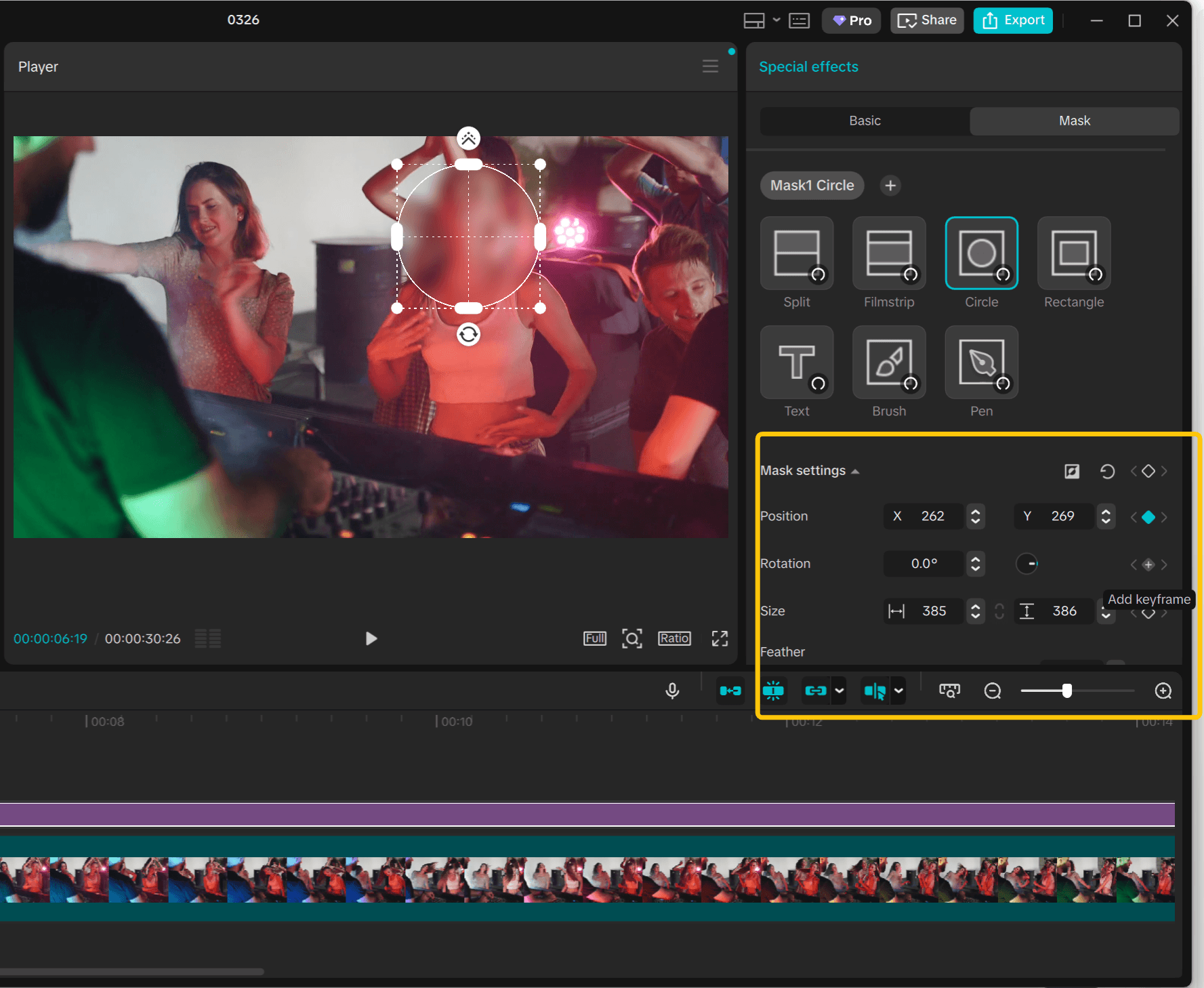The height and width of the screenshot is (988, 1204).
Task: Reset the mask settings
Action: [1107, 471]
